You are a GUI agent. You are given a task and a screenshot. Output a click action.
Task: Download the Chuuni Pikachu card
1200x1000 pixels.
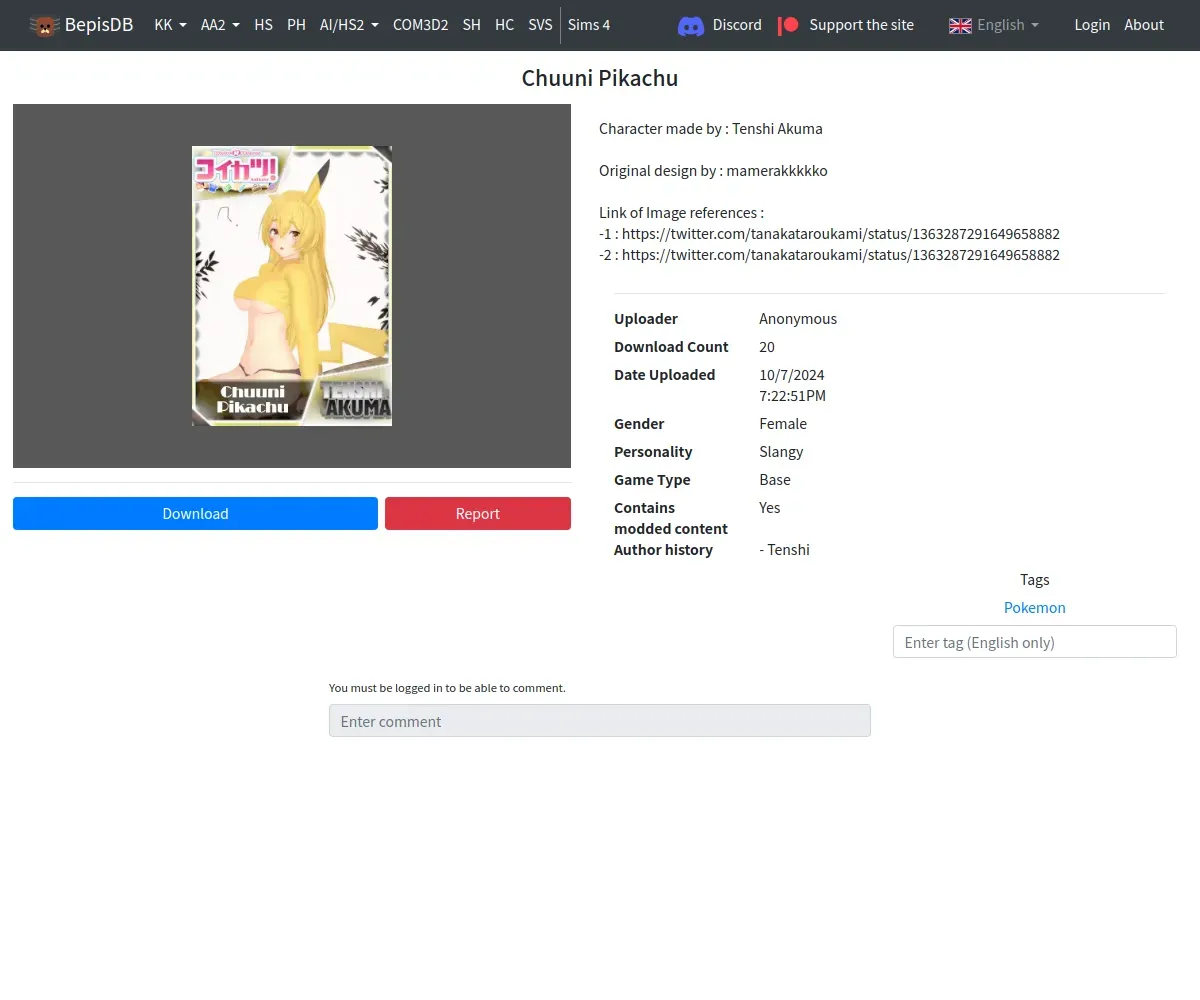(195, 513)
